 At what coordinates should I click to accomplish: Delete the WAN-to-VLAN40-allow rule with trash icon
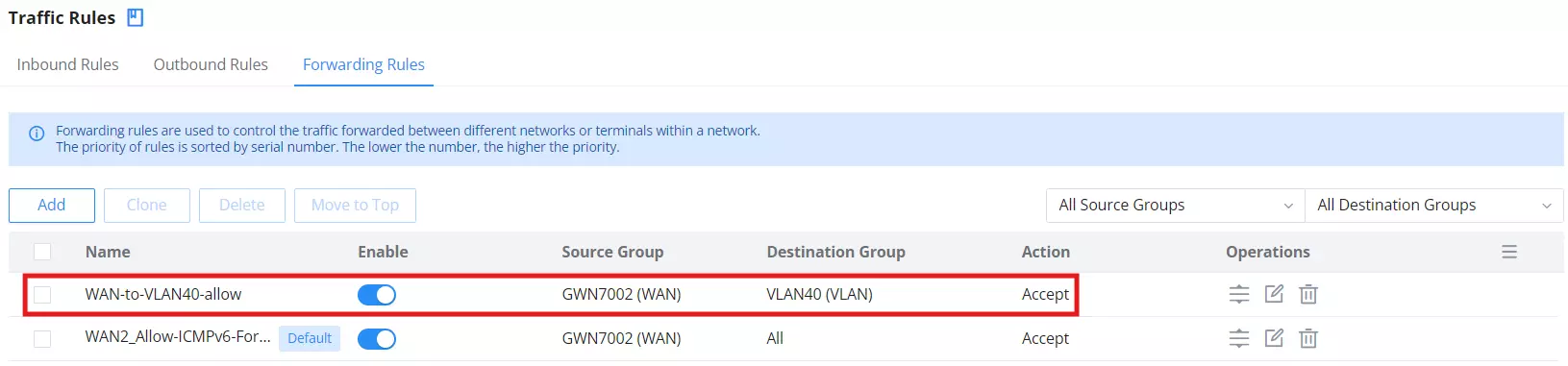point(1308,294)
